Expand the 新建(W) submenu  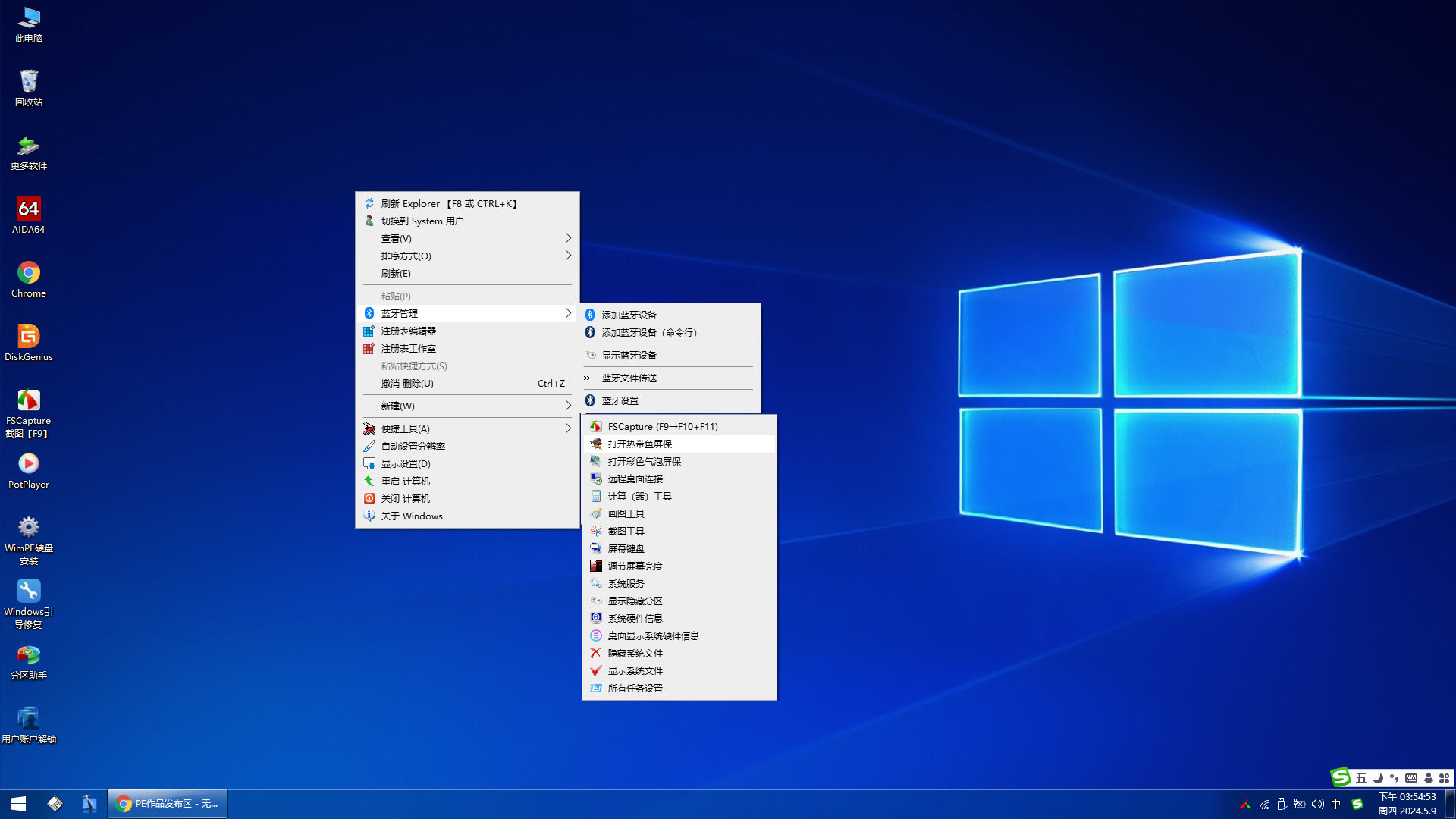467,406
